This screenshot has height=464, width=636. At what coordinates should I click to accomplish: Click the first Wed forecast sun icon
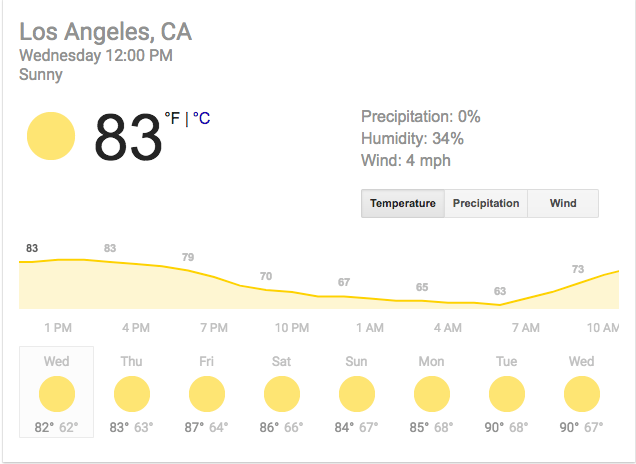pos(56,394)
